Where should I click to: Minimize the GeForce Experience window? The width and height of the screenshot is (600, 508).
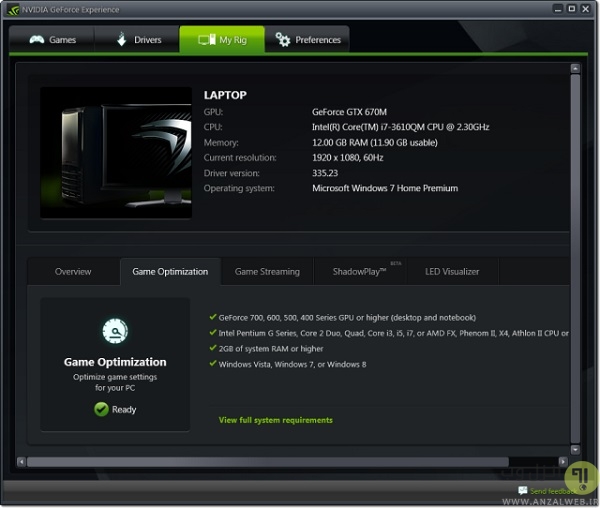click(558, 9)
